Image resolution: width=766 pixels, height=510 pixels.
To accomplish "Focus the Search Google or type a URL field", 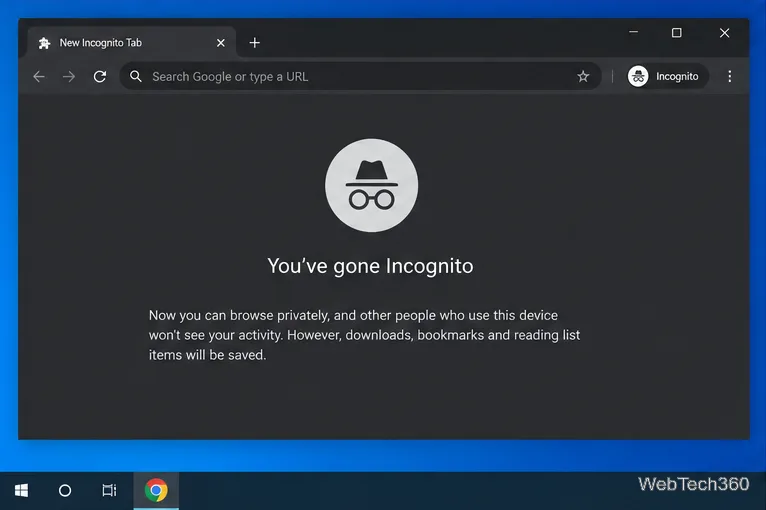I will 360,76.
